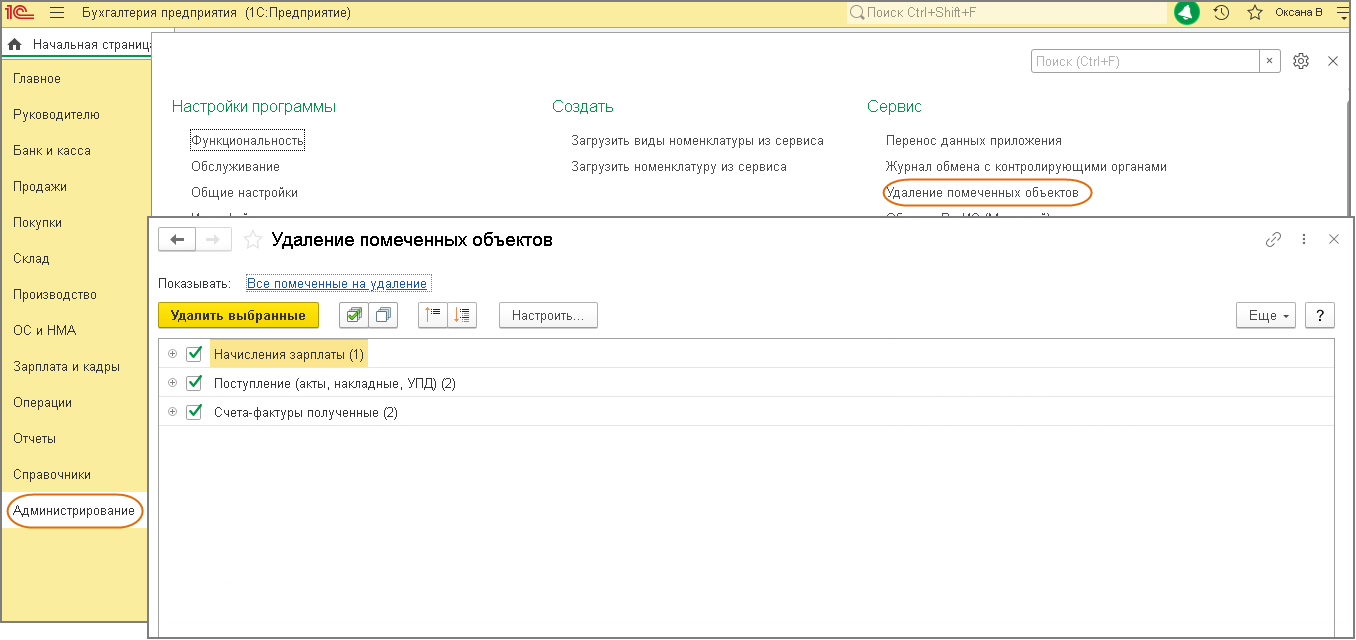
Task: Click the ? help button
Action: pyautogui.click(x=1320, y=315)
